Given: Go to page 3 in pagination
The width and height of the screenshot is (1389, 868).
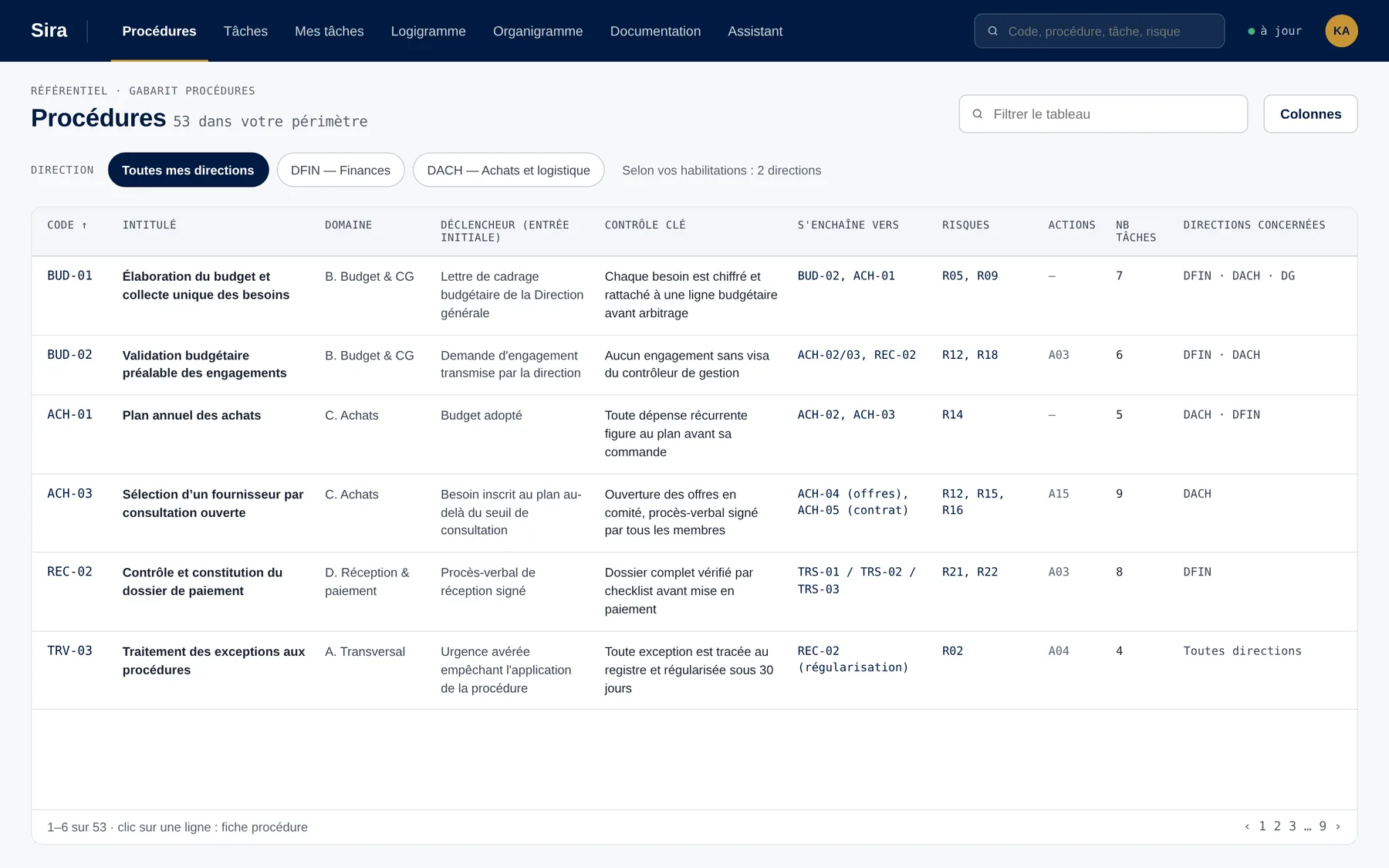Looking at the screenshot, I should 1293,826.
